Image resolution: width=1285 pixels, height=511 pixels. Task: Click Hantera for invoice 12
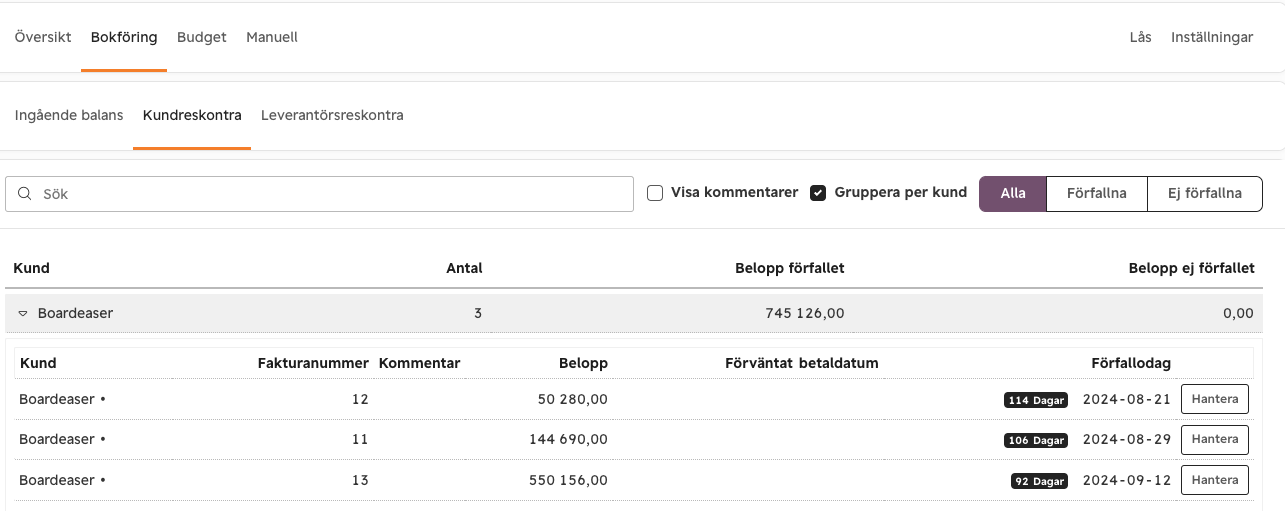(1215, 399)
